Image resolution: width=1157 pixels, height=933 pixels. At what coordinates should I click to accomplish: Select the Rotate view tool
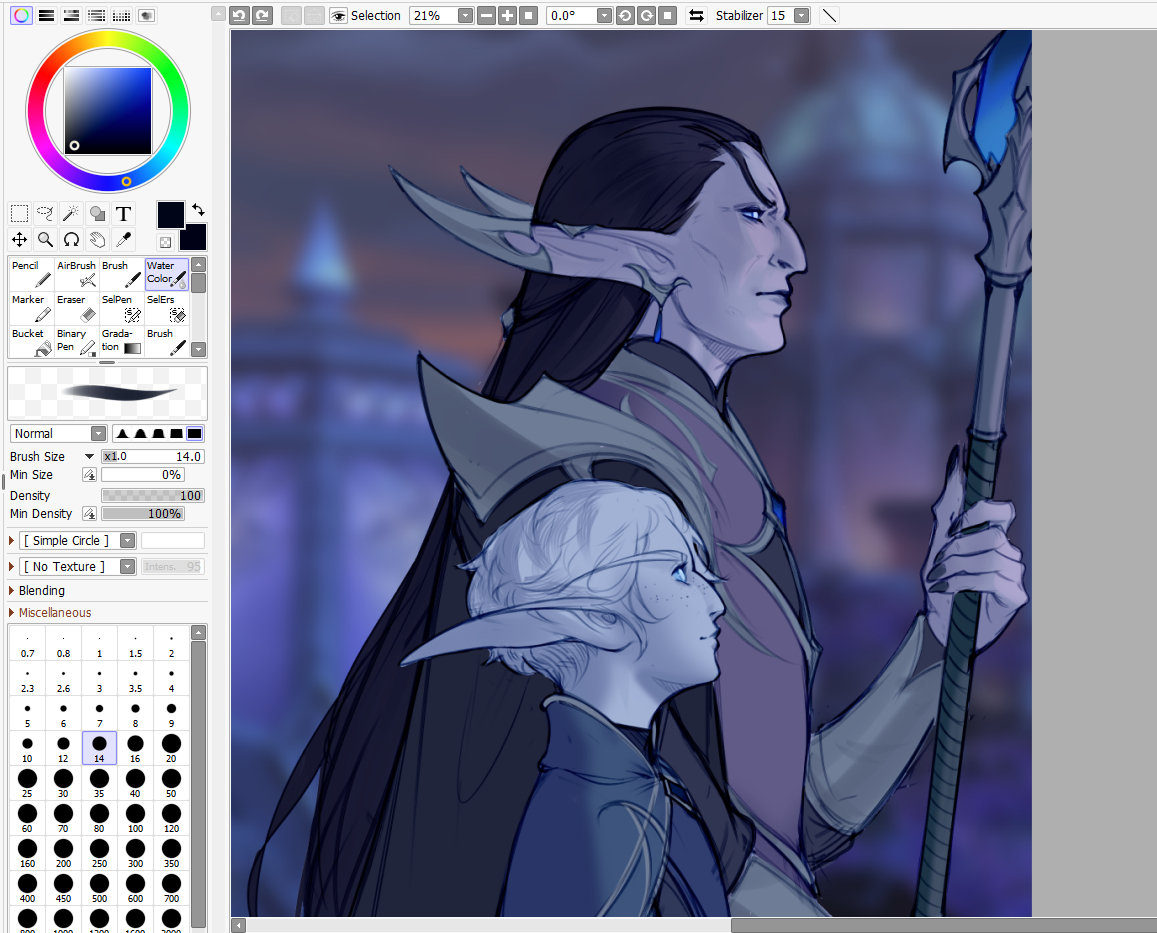(x=71, y=239)
